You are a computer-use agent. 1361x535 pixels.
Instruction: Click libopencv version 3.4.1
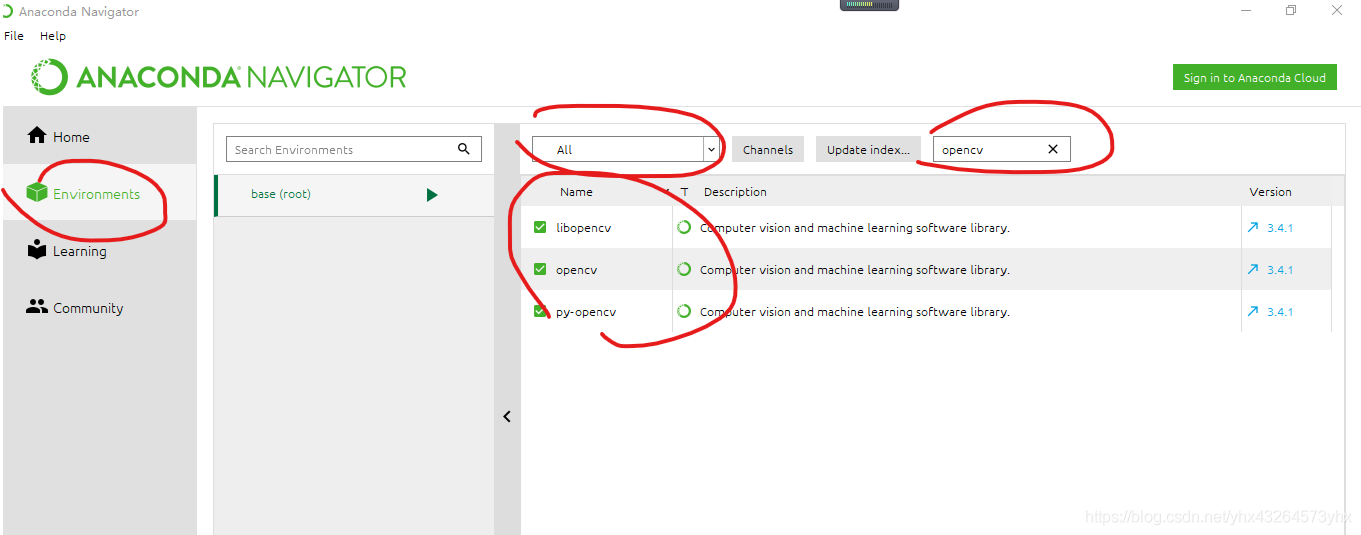[1280, 228]
